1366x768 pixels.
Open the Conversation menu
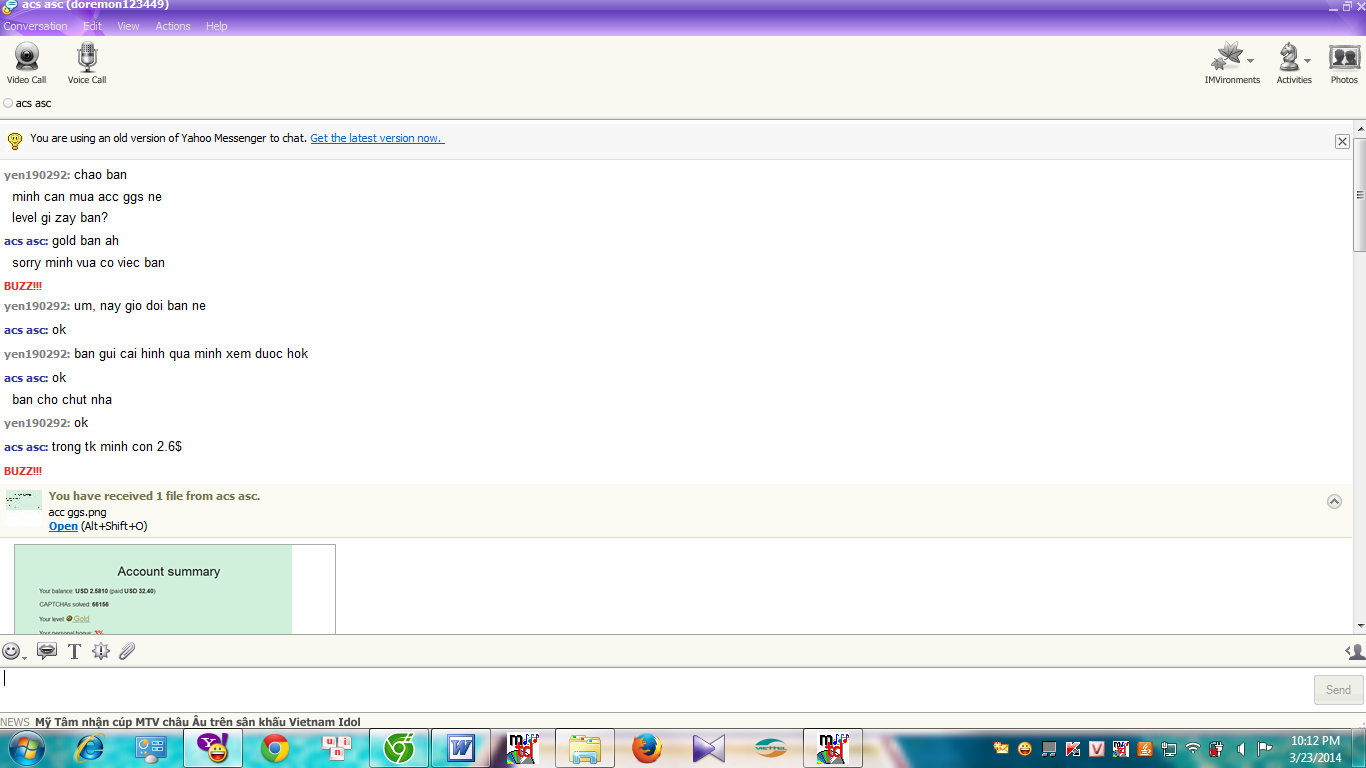point(35,26)
